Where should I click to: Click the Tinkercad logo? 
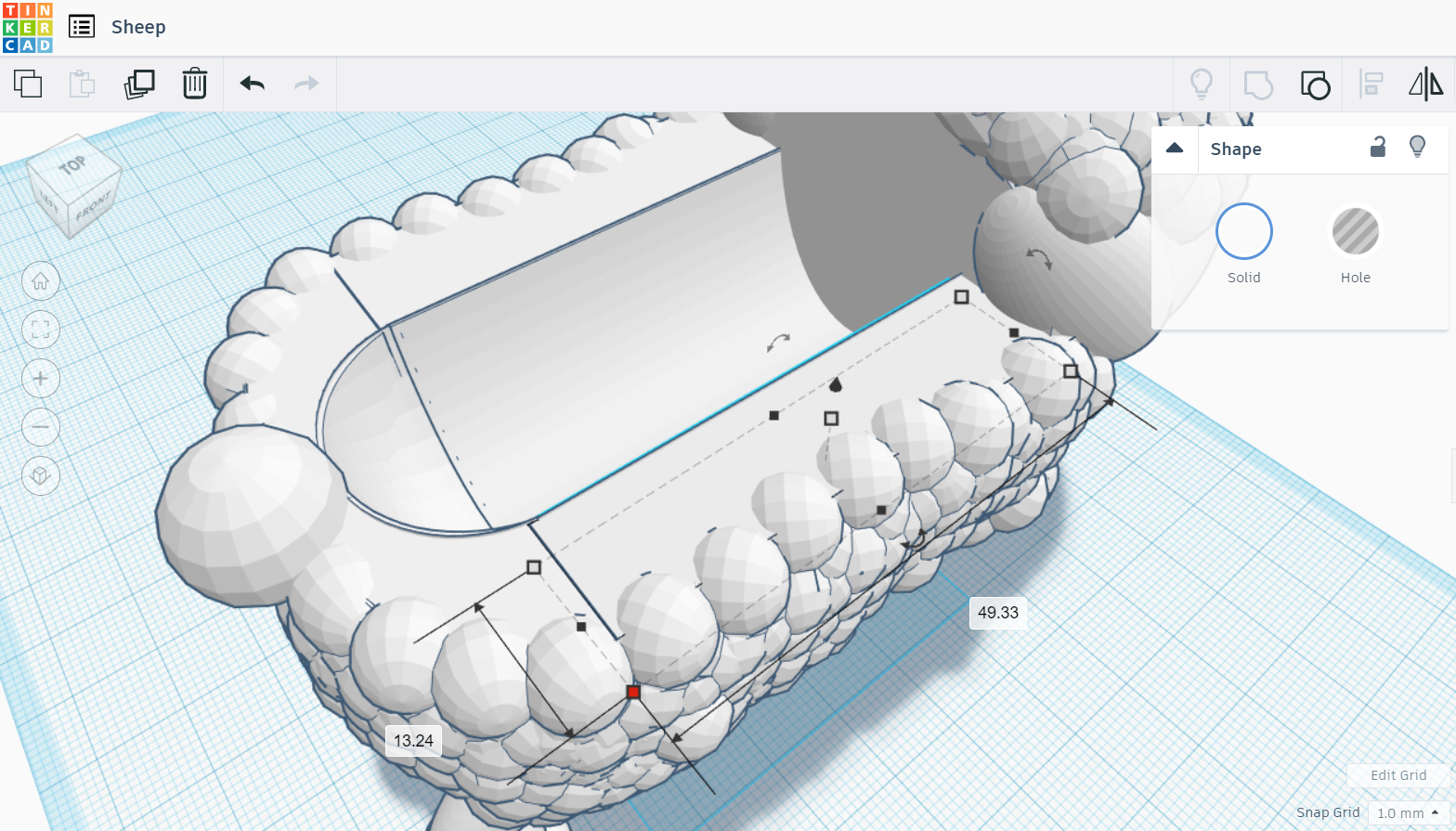pos(28,28)
